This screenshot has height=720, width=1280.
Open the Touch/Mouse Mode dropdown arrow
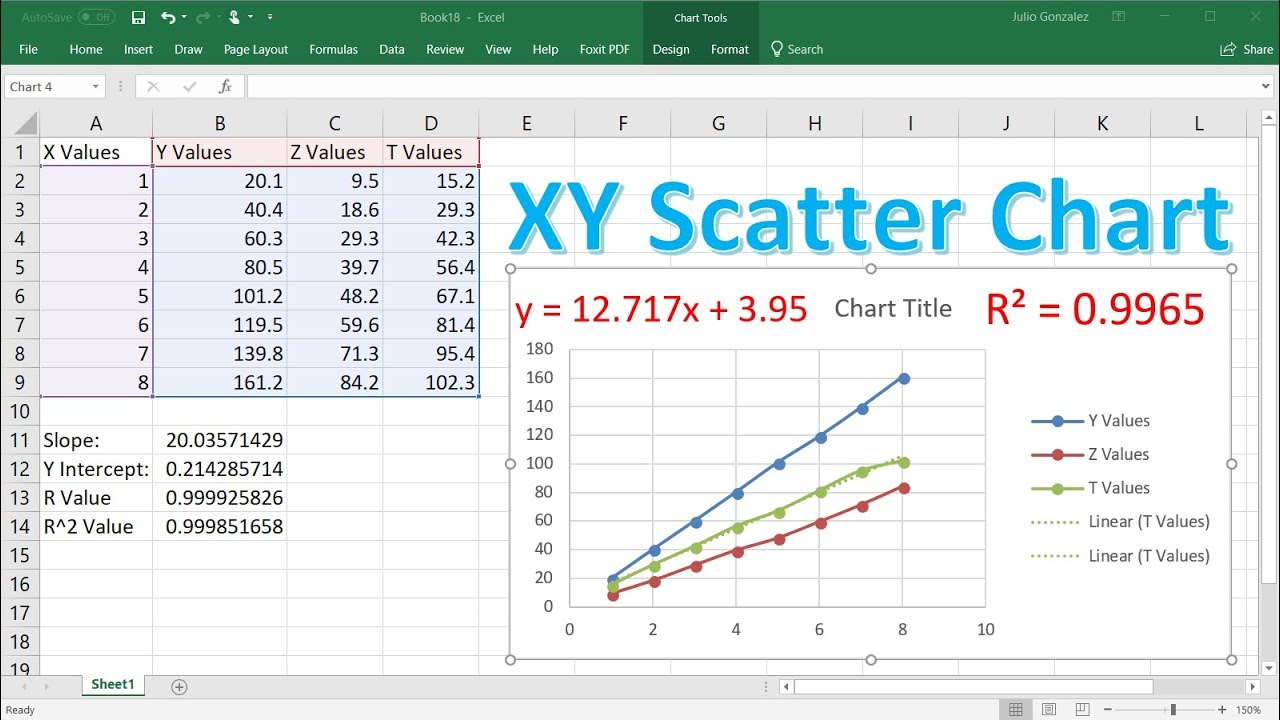point(250,17)
